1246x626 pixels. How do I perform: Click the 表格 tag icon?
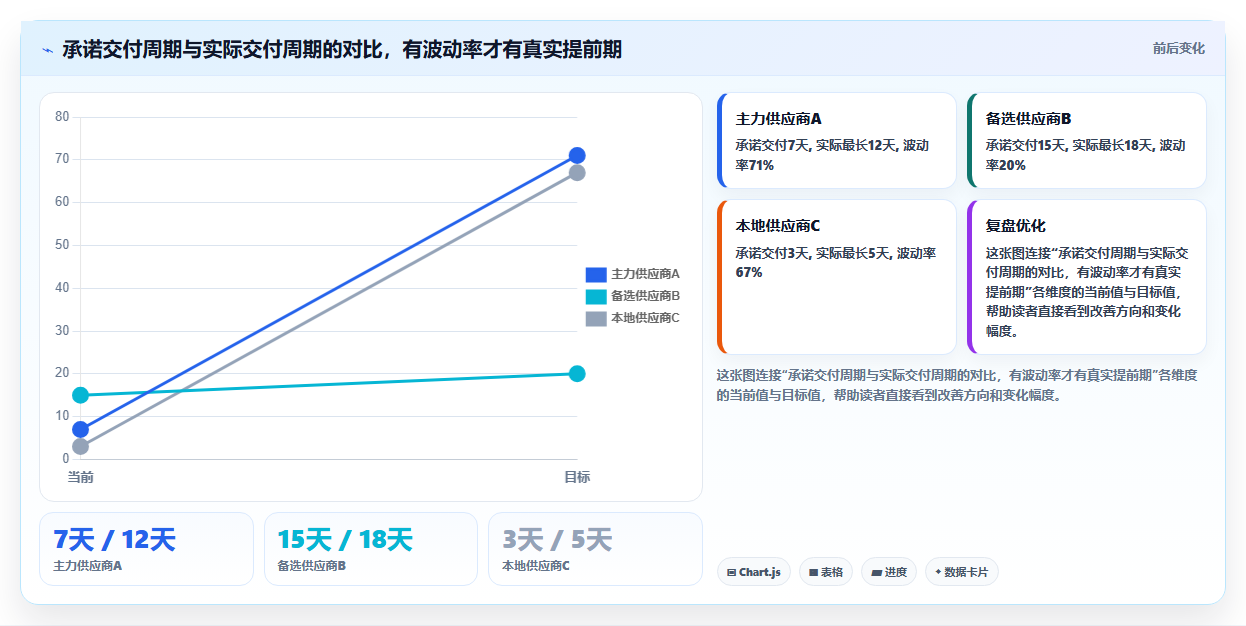click(813, 573)
